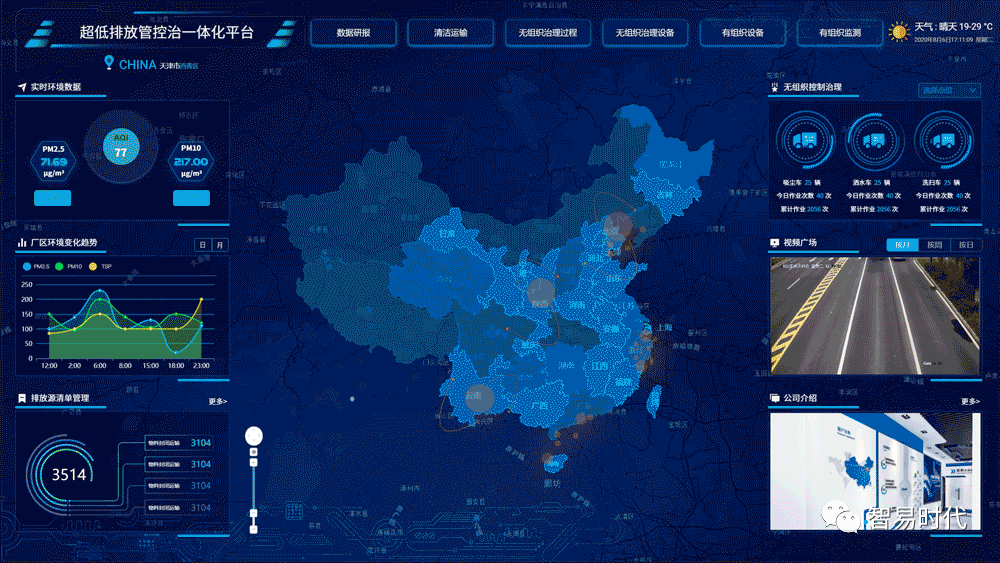
Task: Click the first 3104 list row
Action: click(x=178, y=442)
